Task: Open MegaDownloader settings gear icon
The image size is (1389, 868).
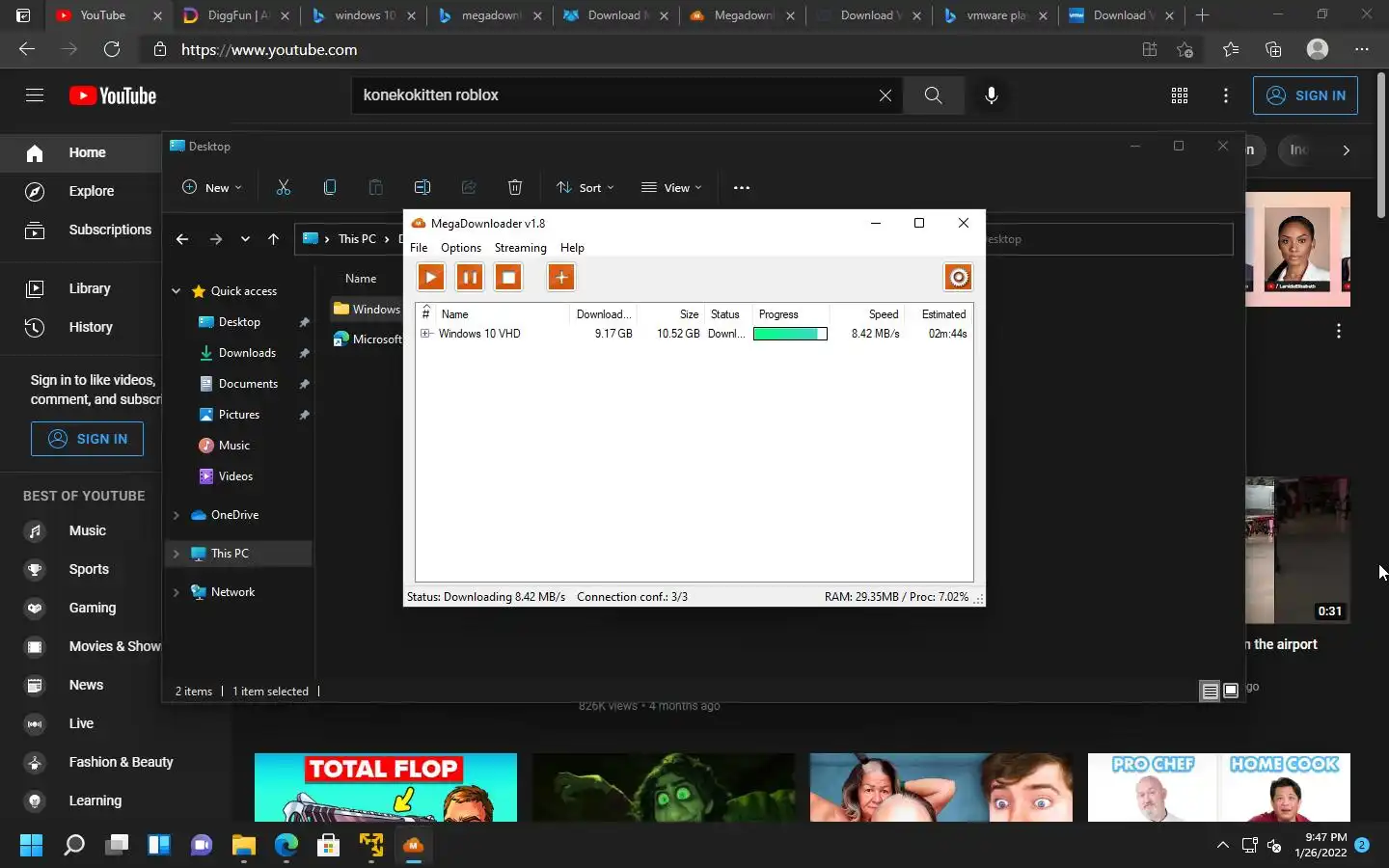Action: [x=958, y=278]
